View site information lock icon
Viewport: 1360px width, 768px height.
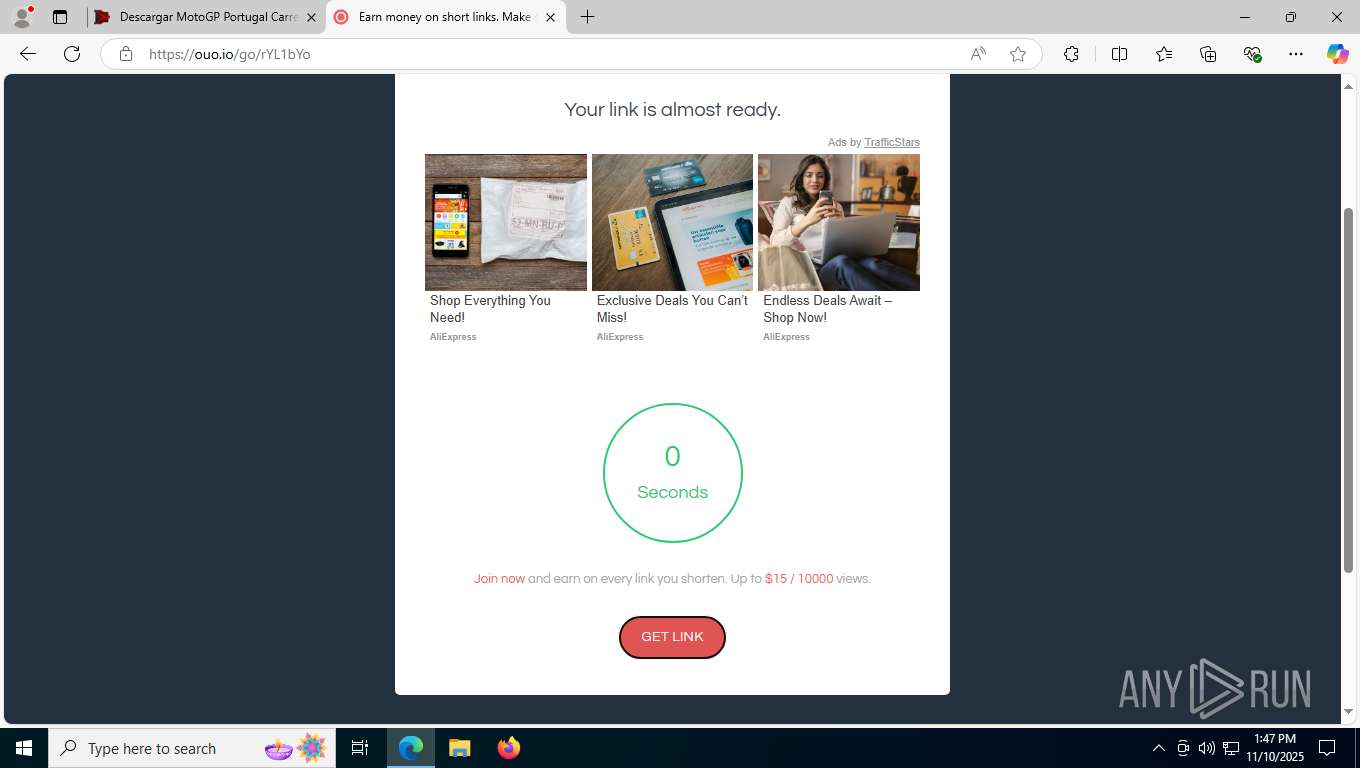coord(126,54)
